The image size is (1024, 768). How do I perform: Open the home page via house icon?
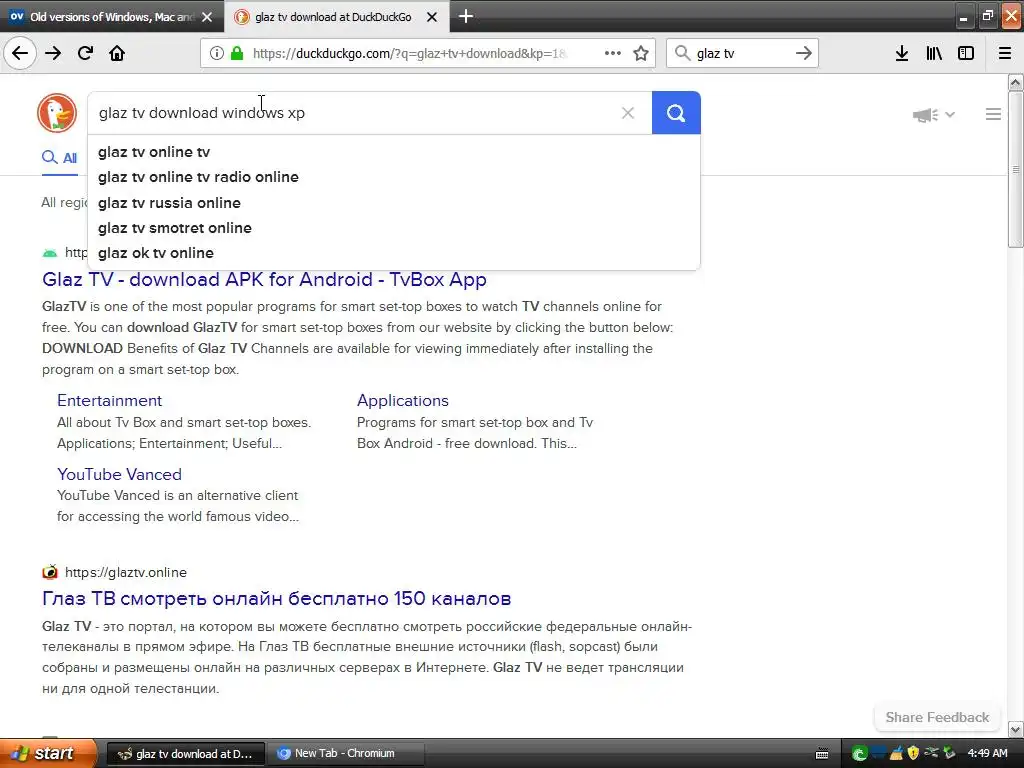117,53
